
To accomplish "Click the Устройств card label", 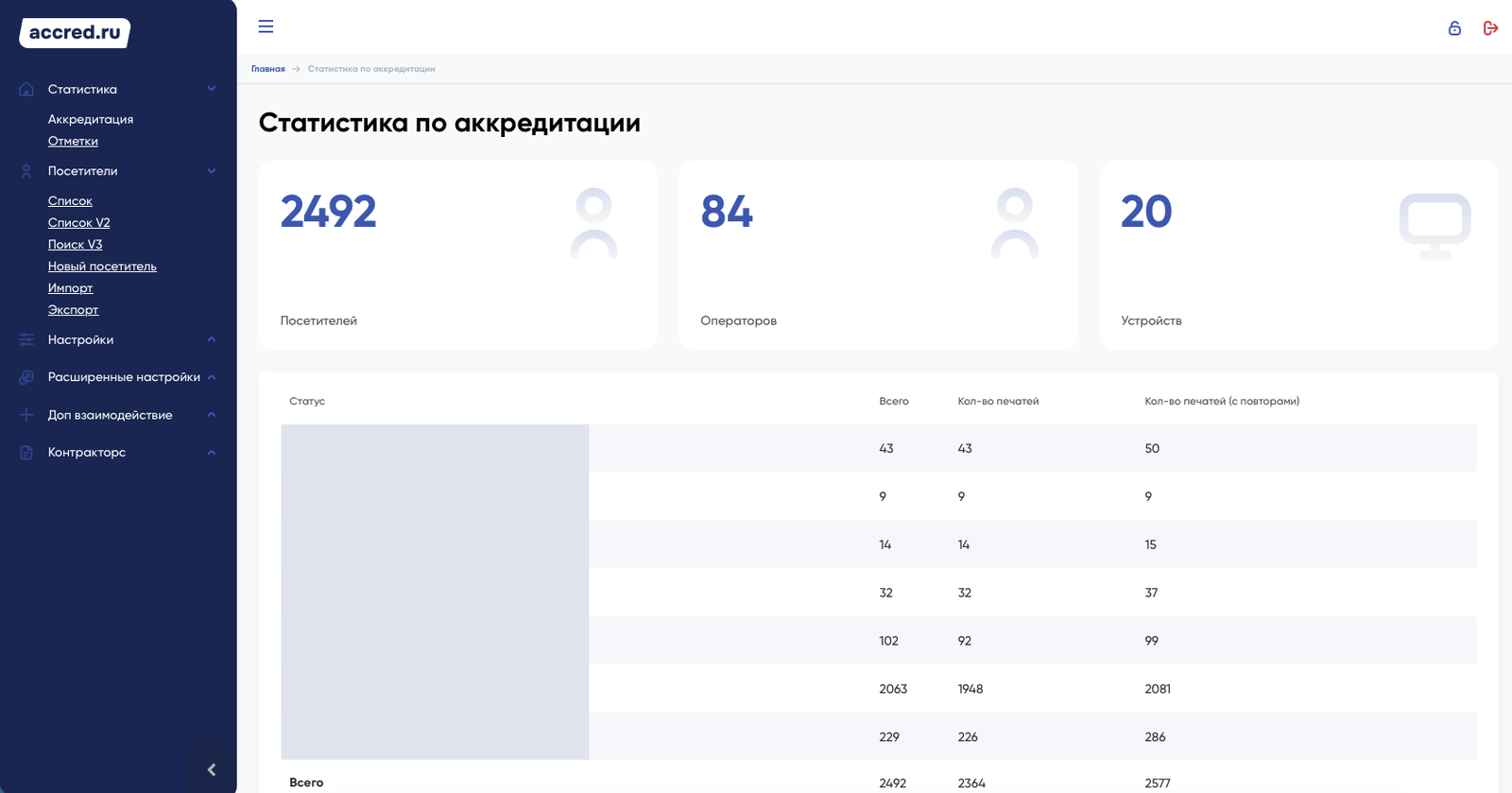I will click(1151, 320).
